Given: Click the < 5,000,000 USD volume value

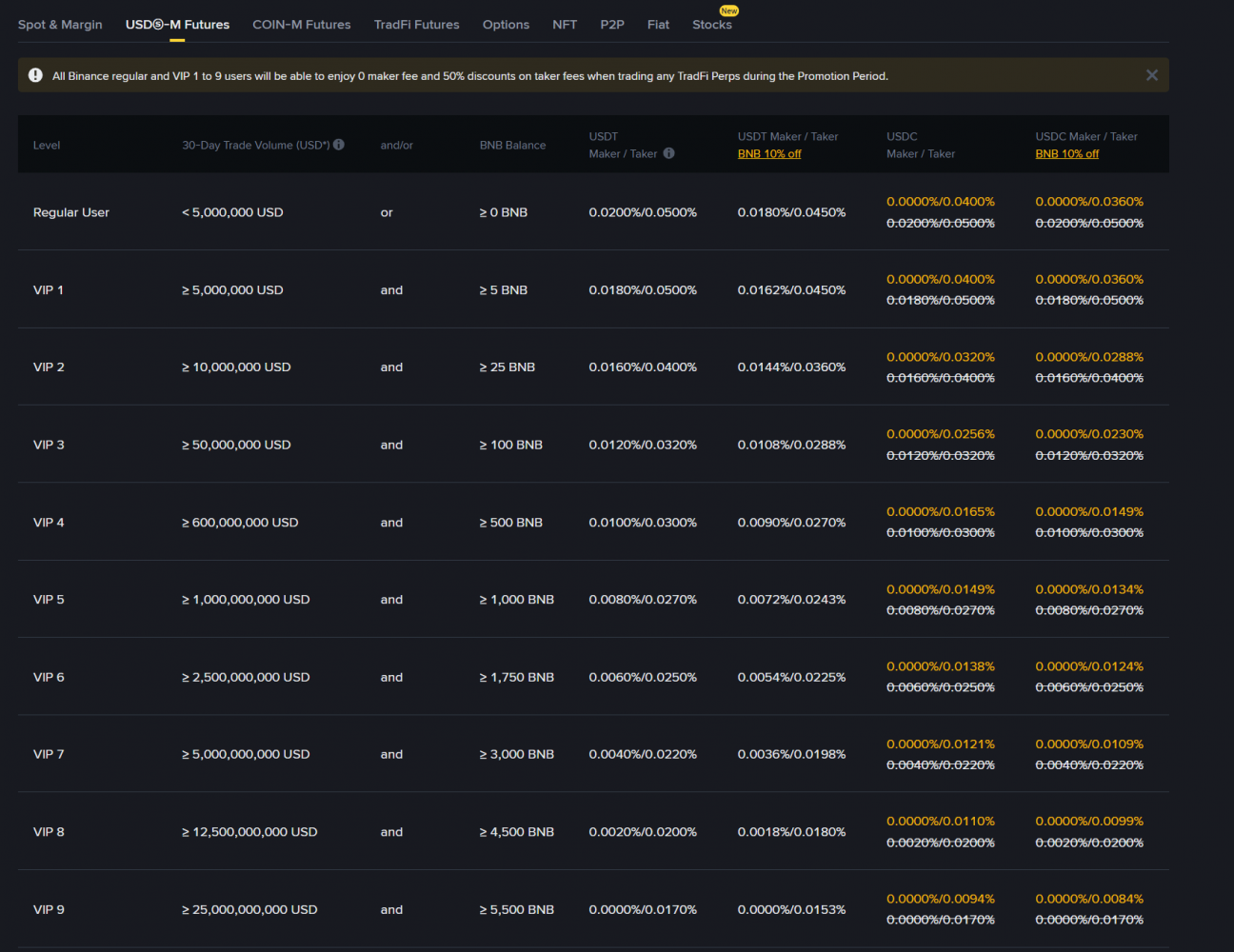Looking at the screenshot, I should 232,212.
